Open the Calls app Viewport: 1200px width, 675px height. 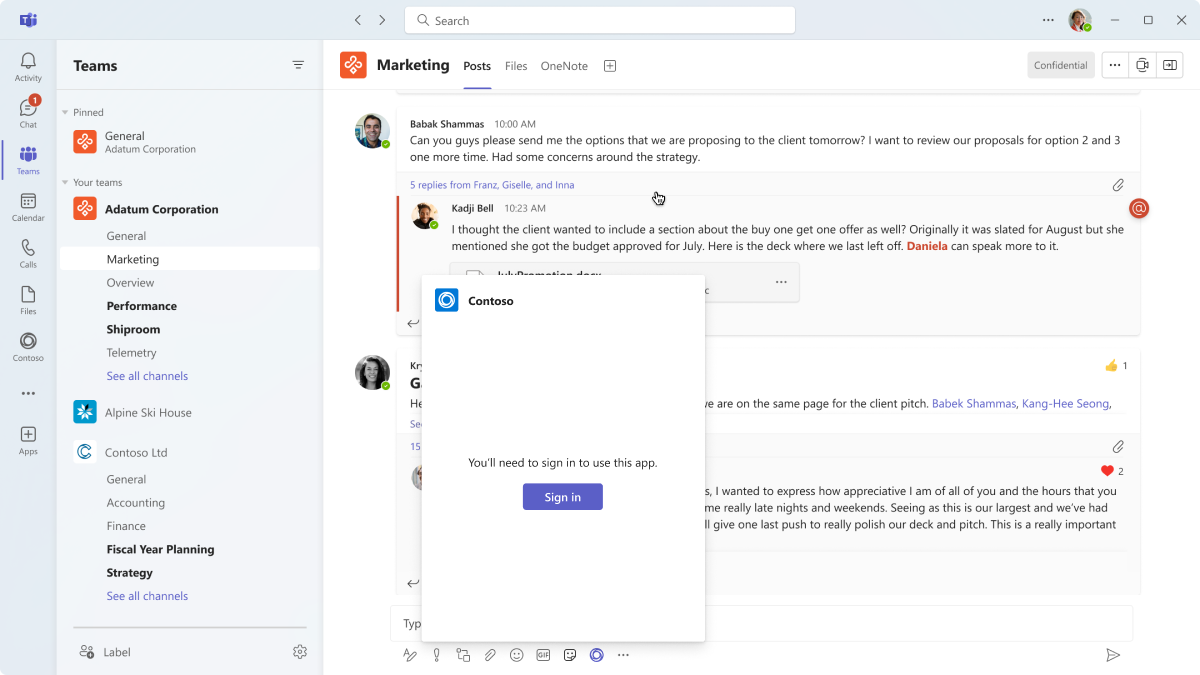(x=28, y=253)
